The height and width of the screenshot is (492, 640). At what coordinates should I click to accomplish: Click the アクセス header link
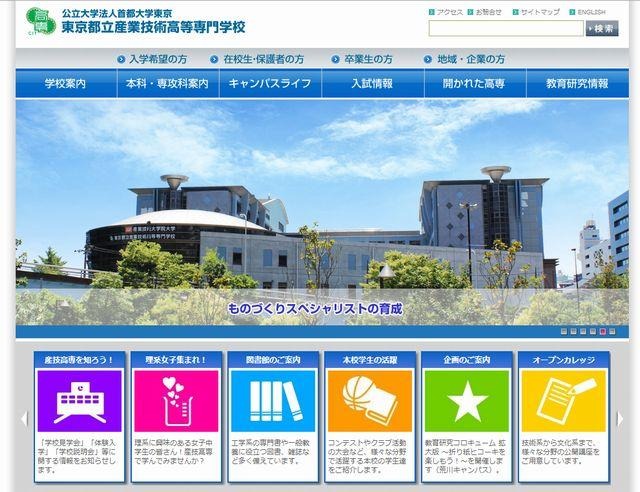450,12
